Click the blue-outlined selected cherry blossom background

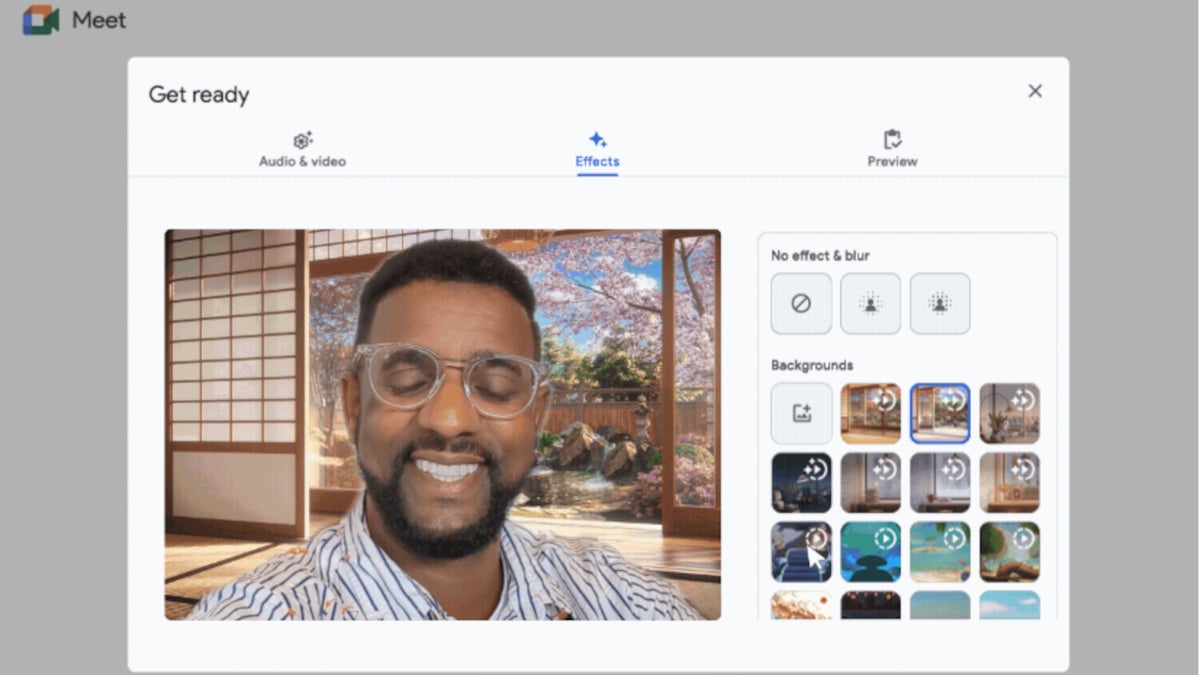940,413
